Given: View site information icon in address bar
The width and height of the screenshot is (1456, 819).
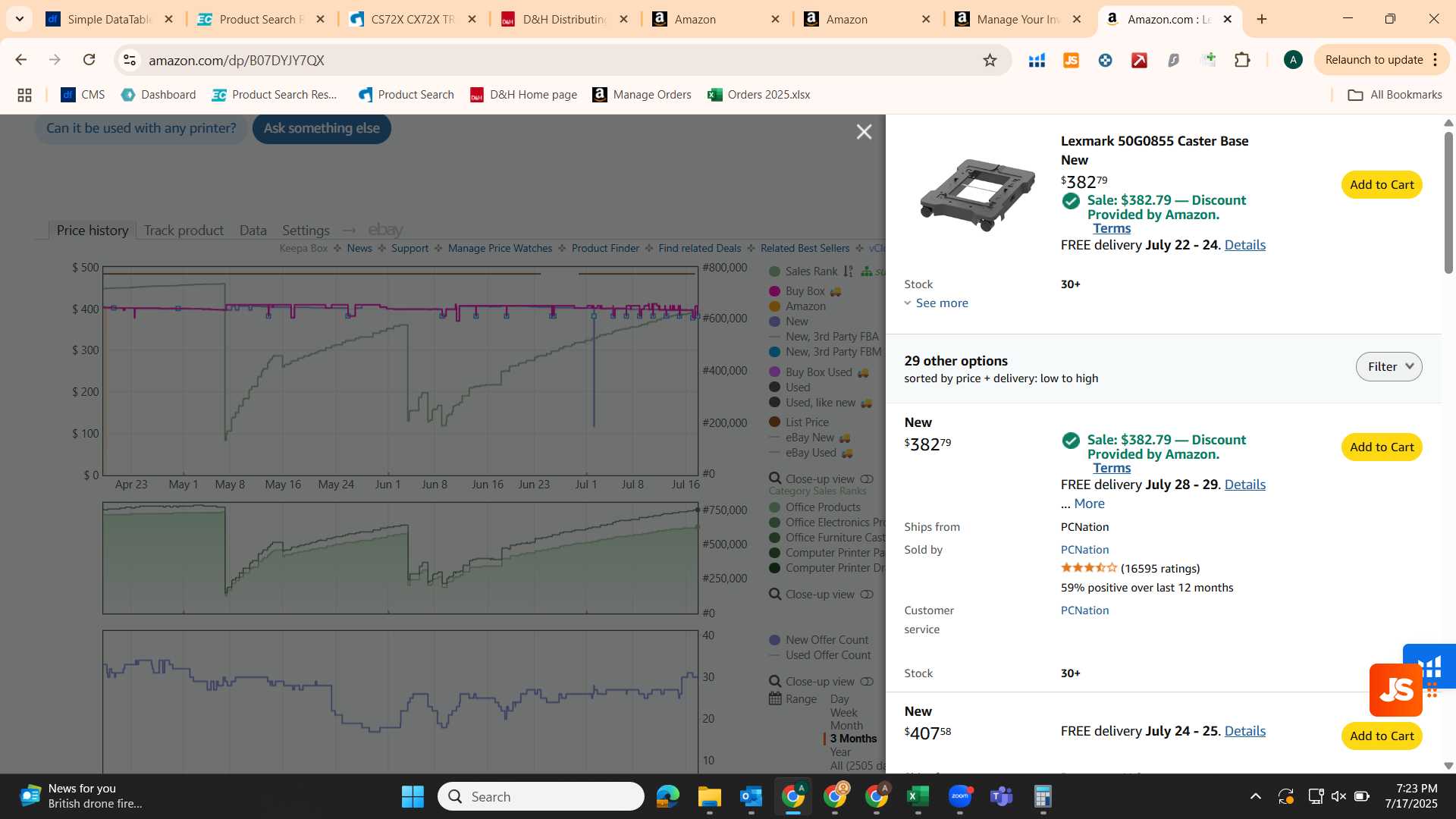Looking at the screenshot, I should (130, 60).
